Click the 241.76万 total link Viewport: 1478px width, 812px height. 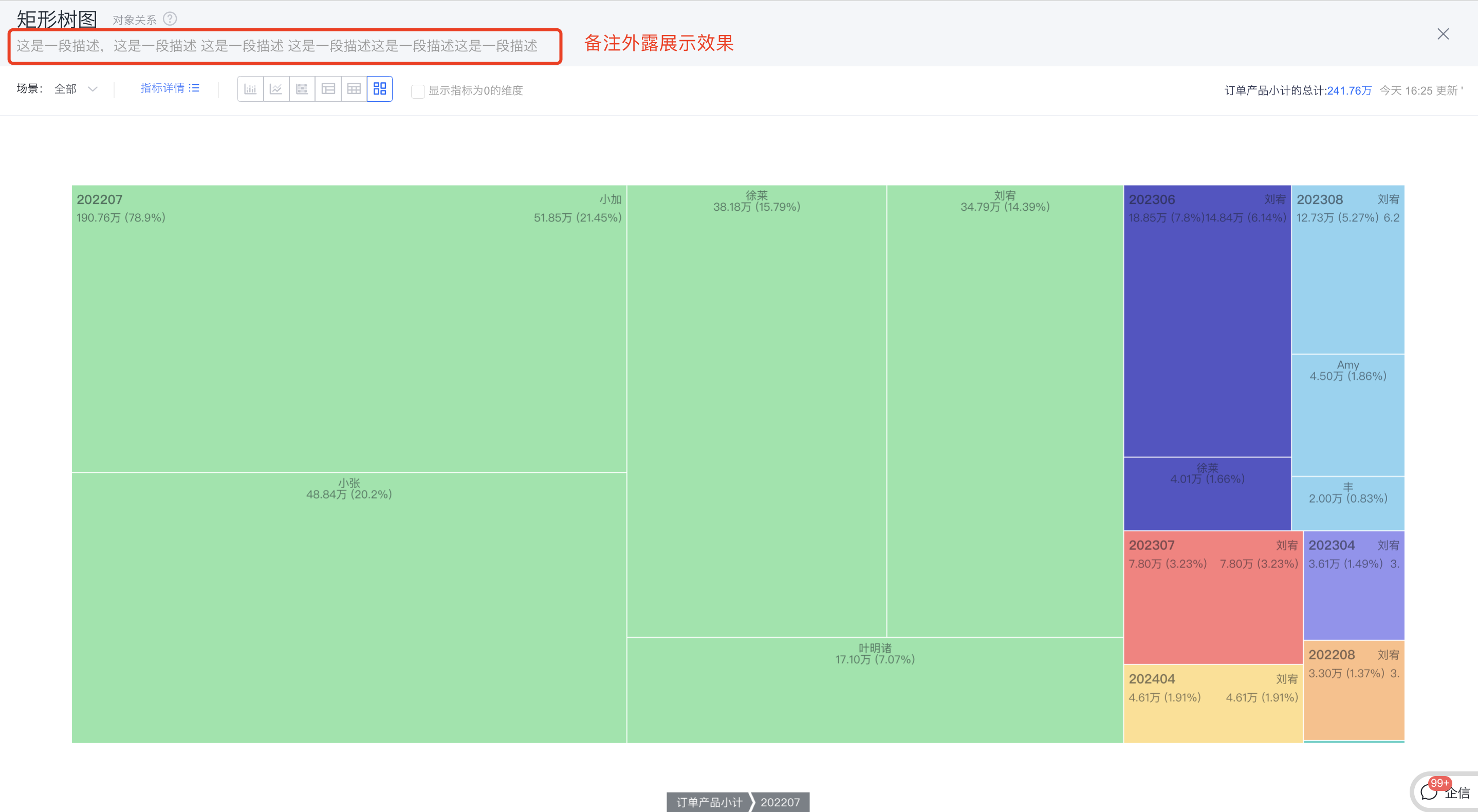pyautogui.click(x=1348, y=90)
